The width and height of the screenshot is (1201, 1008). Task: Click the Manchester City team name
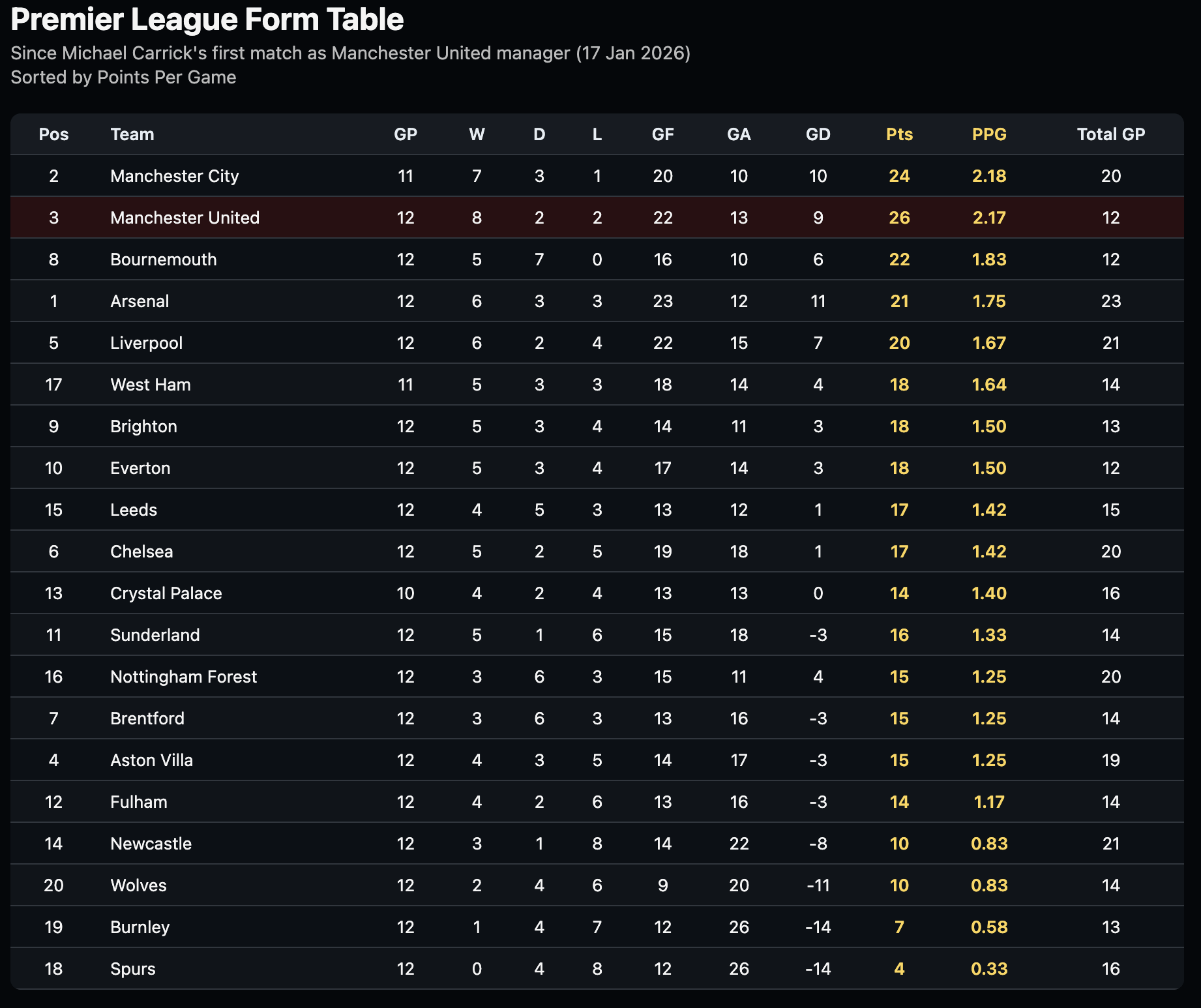(x=175, y=176)
